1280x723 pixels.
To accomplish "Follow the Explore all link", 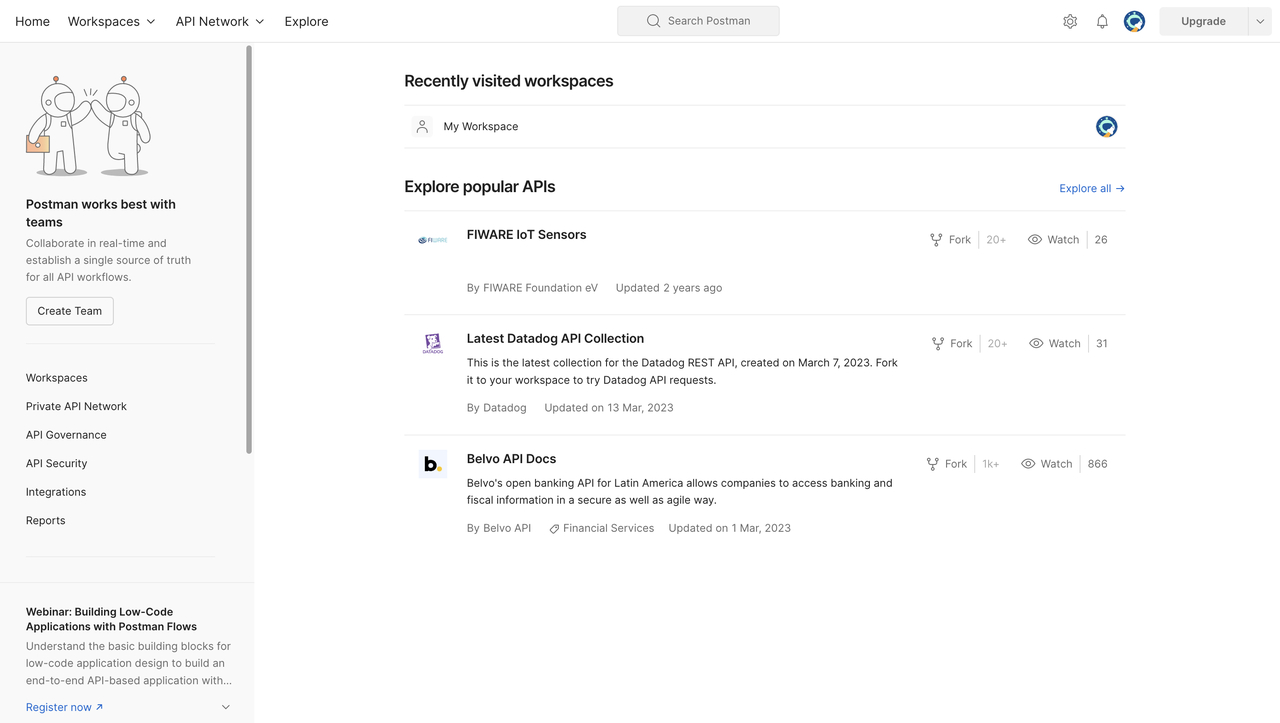I will (x=1092, y=188).
